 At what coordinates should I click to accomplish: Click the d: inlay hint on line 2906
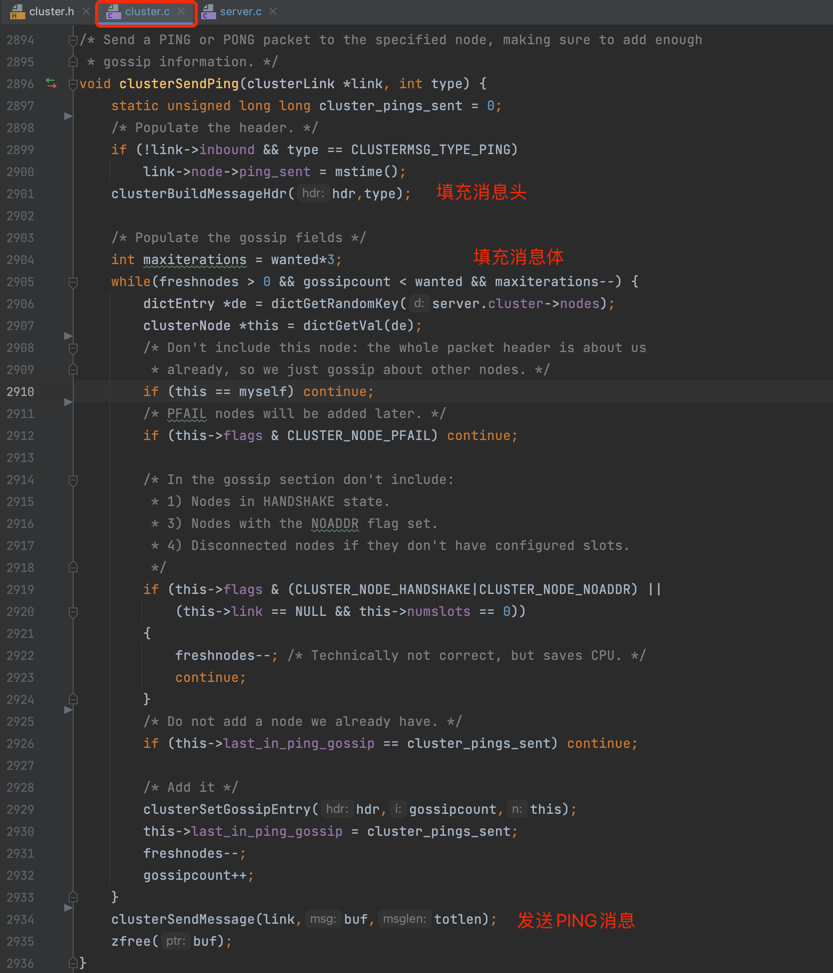419,303
